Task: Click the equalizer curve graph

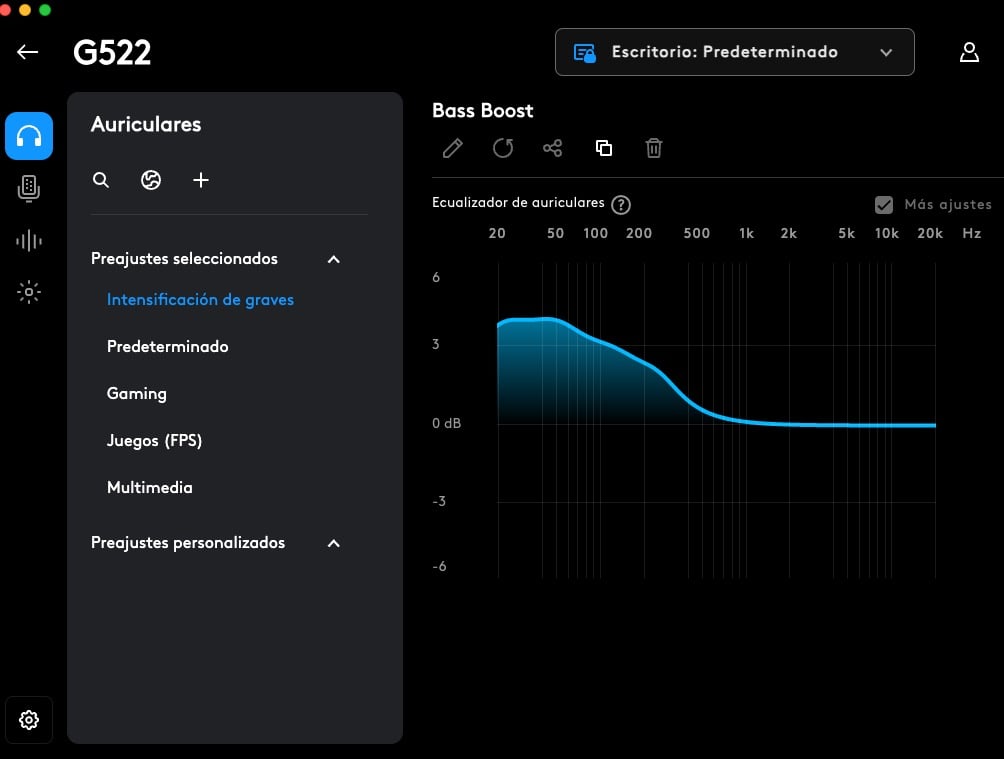Action: tap(717, 421)
